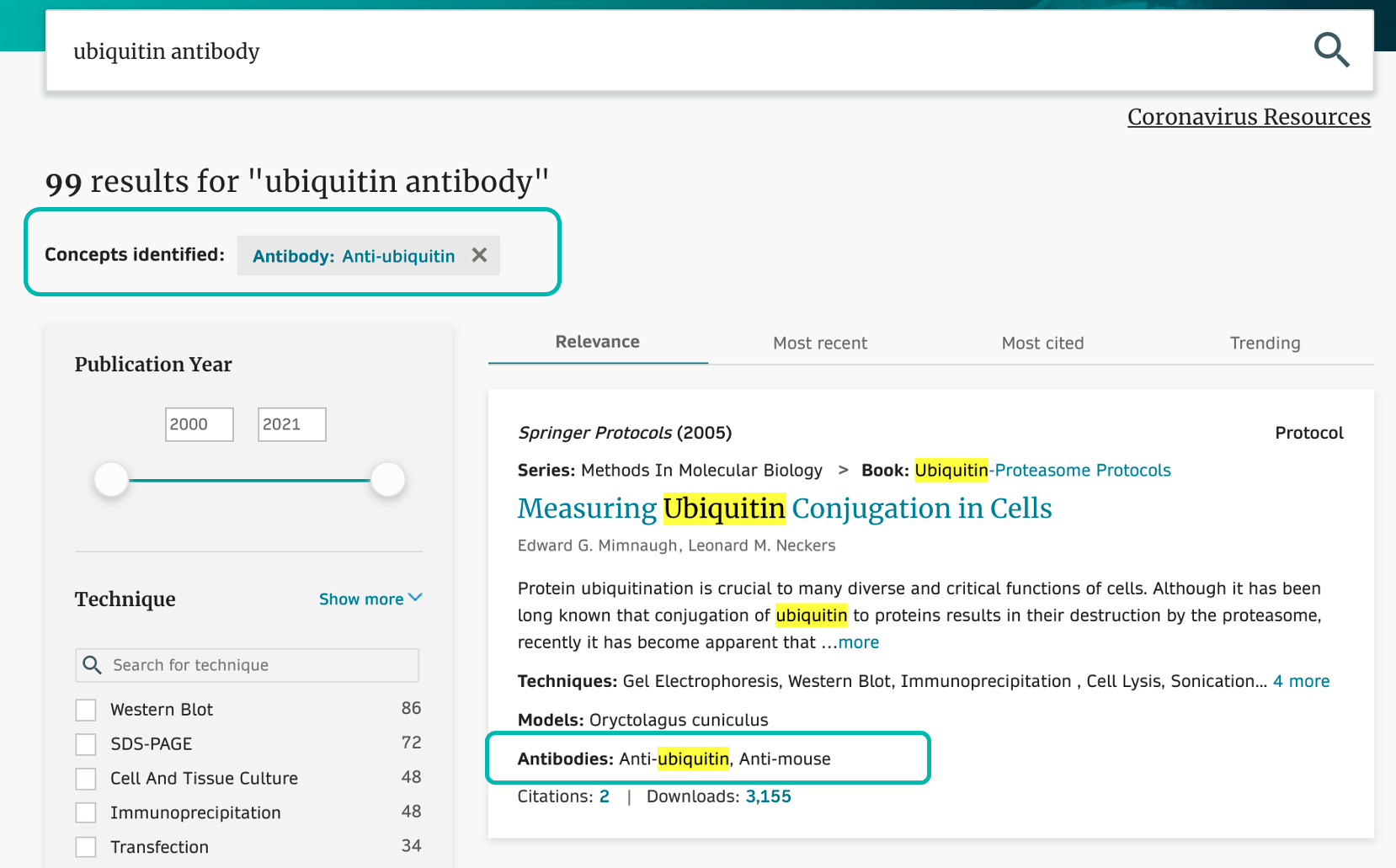Open the Most cited sorting tab
The image size is (1396, 868).
pos(1042,343)
